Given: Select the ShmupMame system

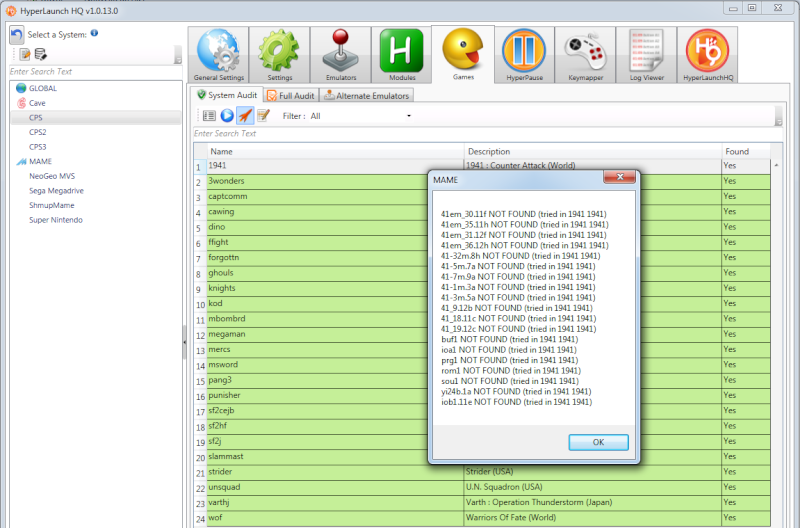Looking at the screenshot, I should coord(52,205).
